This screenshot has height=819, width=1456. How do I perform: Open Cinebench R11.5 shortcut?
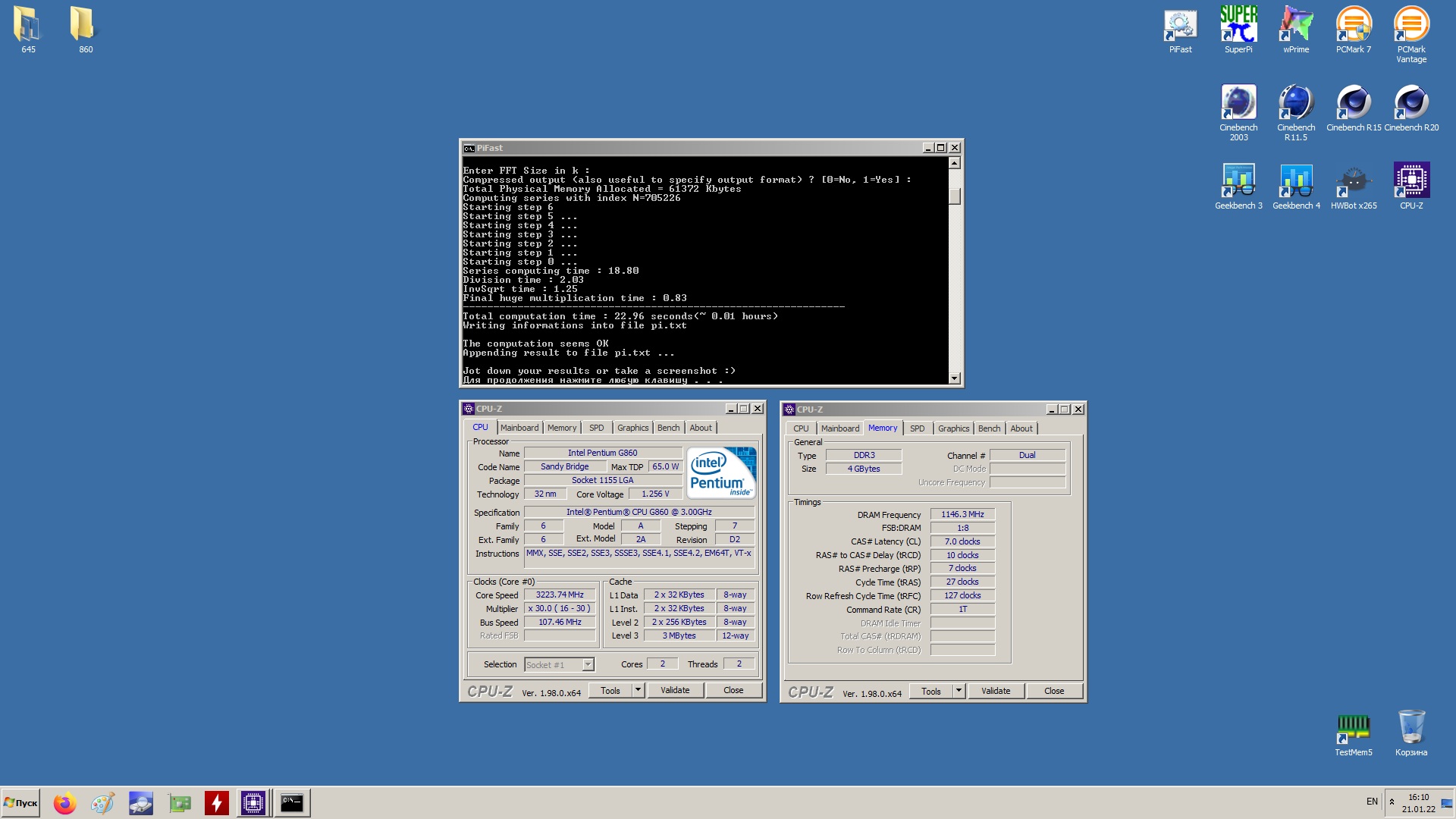point(1296,112)
